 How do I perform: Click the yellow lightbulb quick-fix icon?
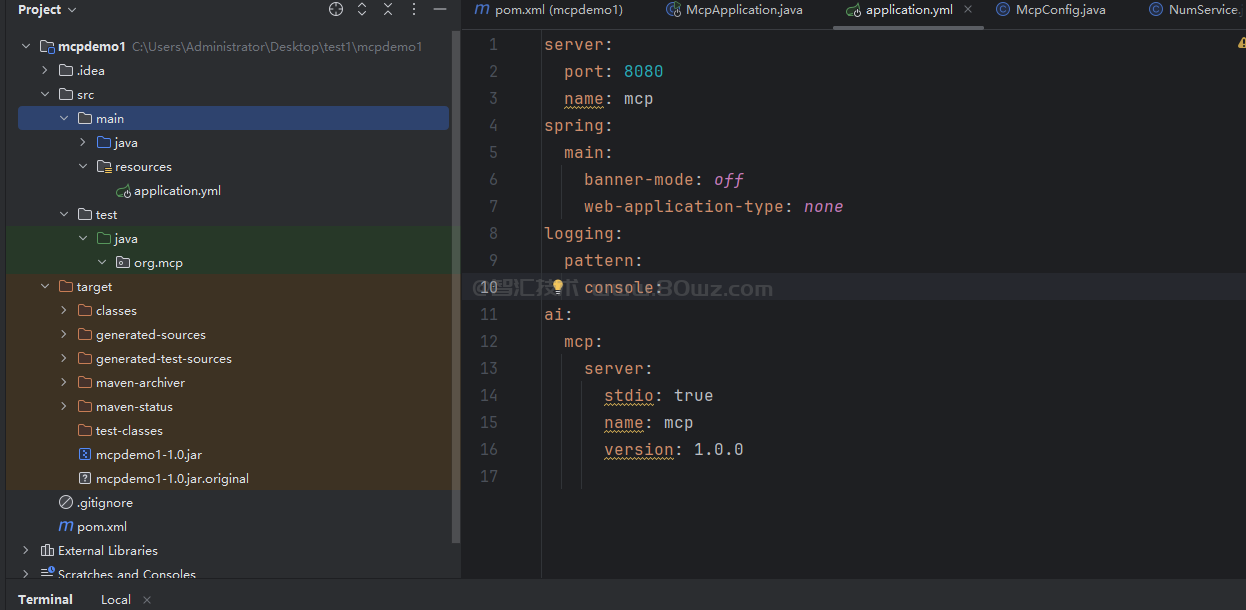pyautogui.click(x=558, y=287)
